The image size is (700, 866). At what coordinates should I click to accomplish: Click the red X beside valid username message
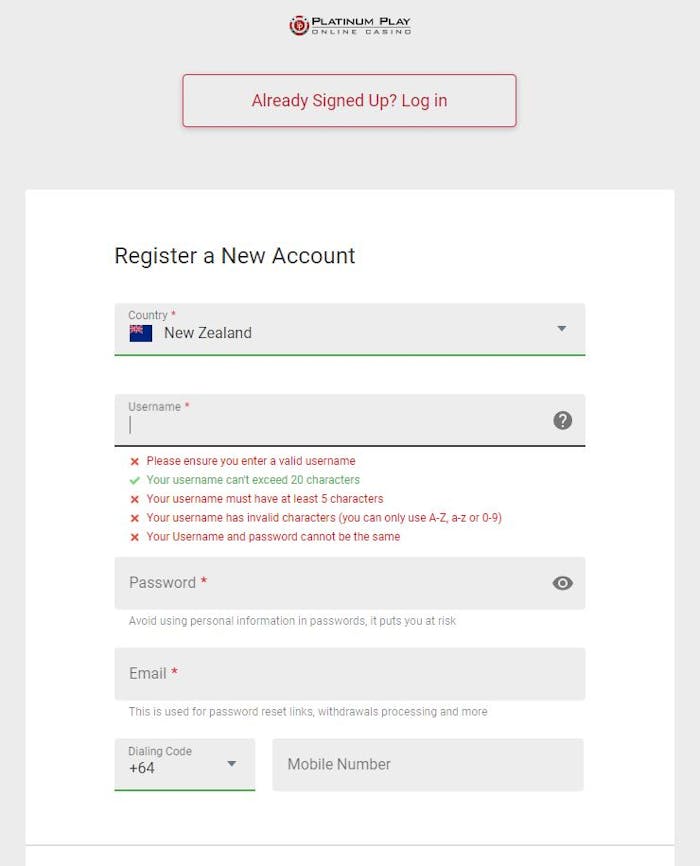[135, 462]
